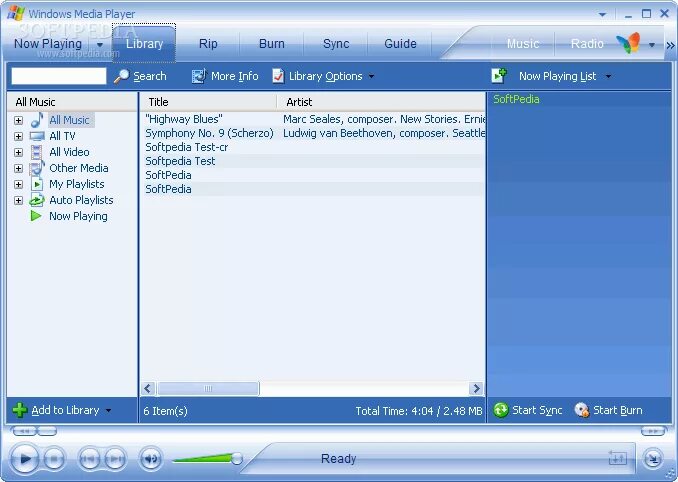Click the More Info icon
This screenshot has height=482, width=678.
(x=199, y=76)
